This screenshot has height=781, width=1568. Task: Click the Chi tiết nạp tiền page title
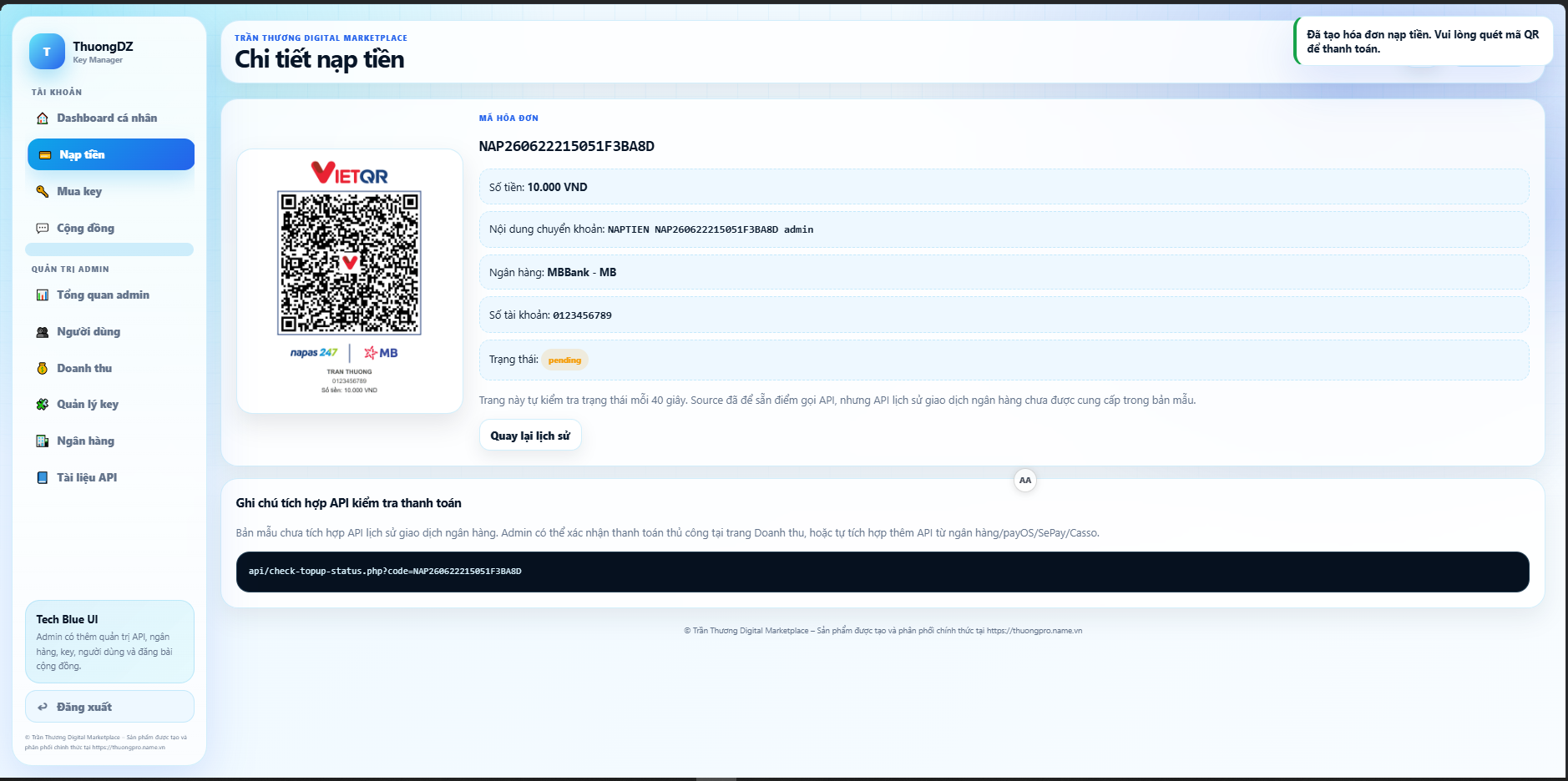click(x=319, y=59)
